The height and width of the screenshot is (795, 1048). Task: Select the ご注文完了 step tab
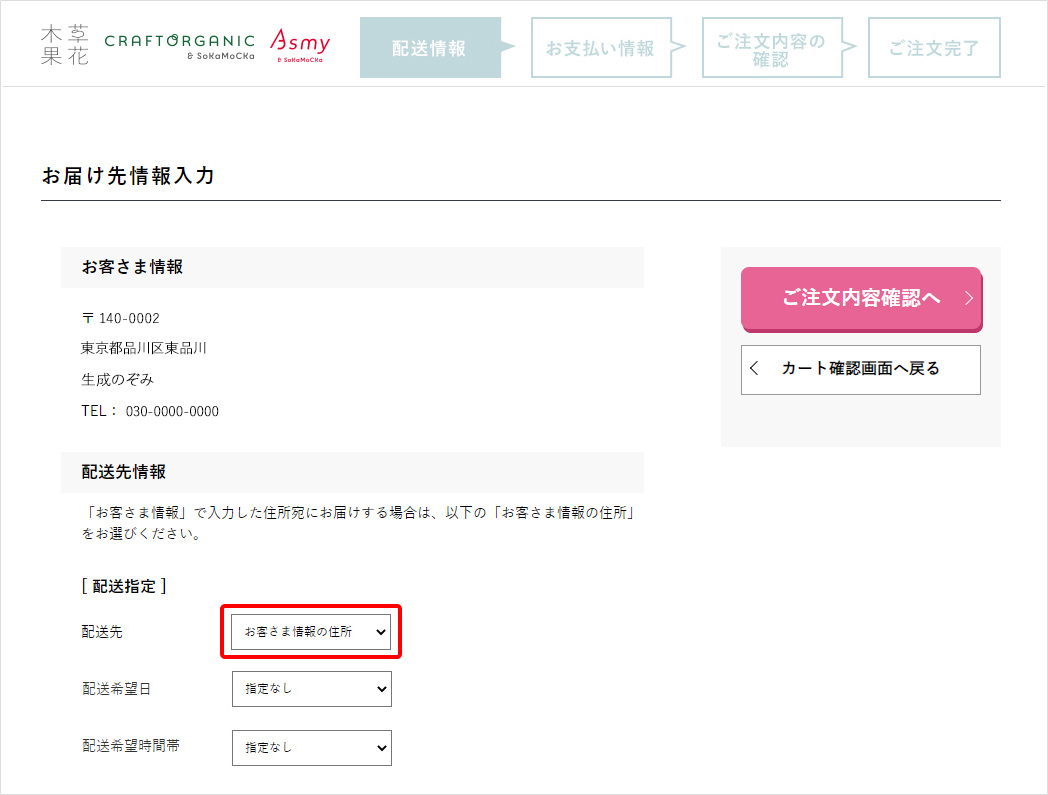tap(934, 47)
